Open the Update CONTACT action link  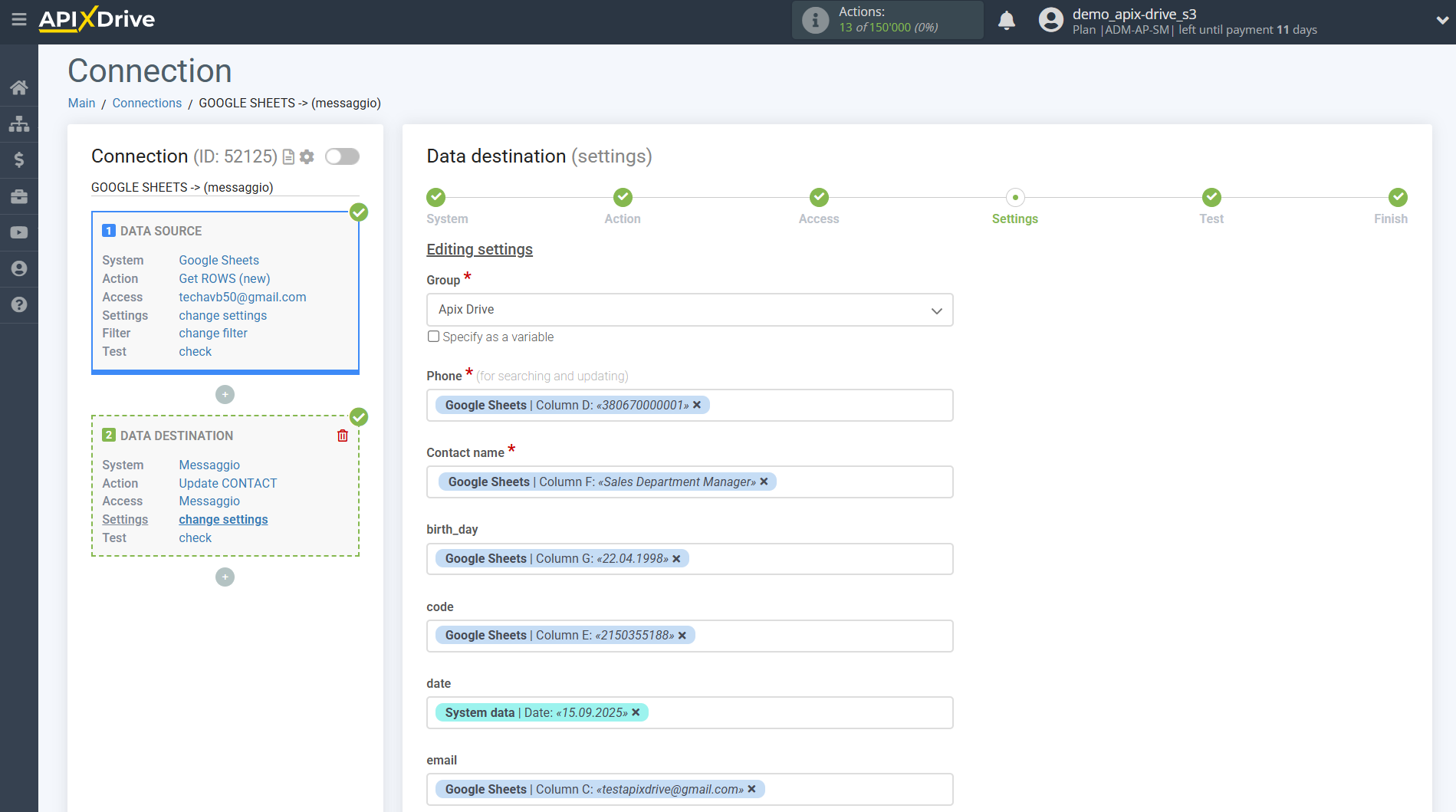[x=228, y=484]
